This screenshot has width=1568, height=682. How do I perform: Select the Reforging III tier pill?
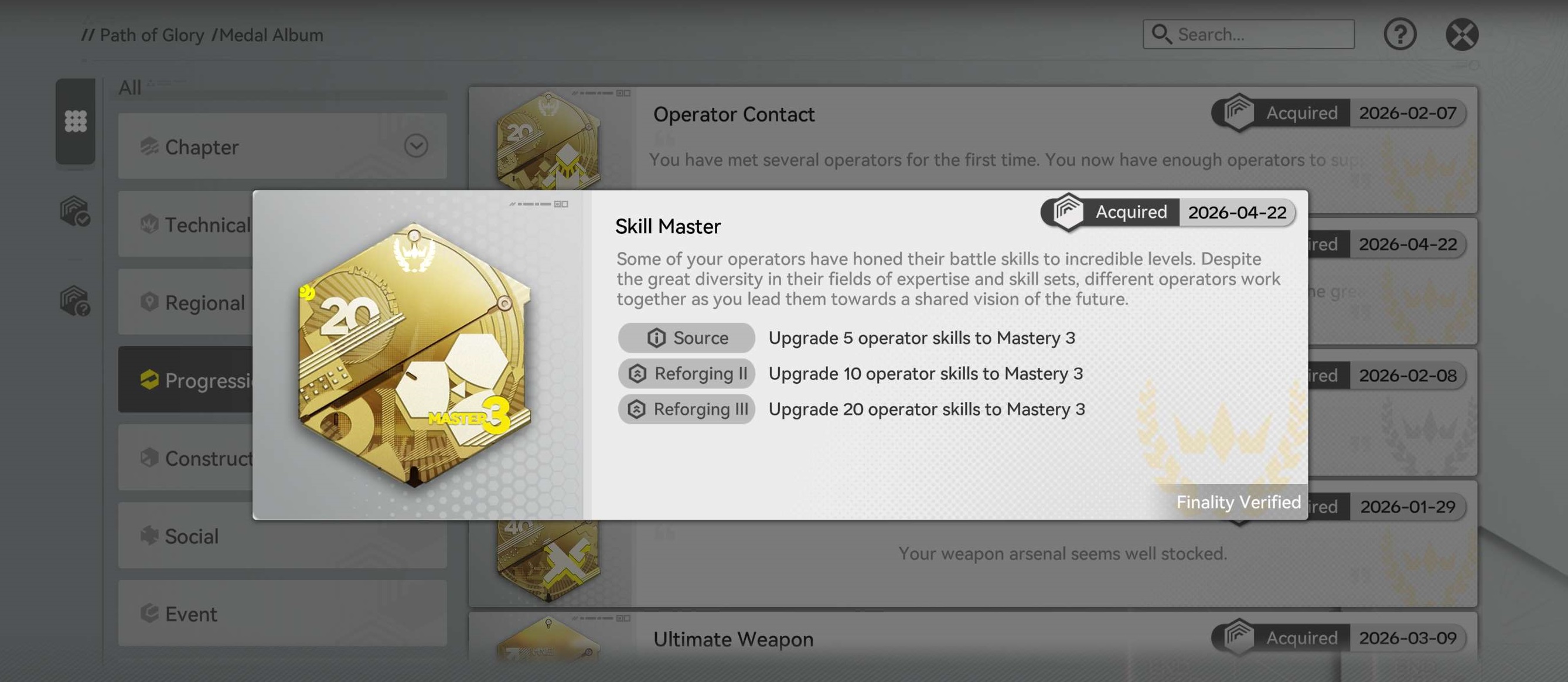point(687,410)
